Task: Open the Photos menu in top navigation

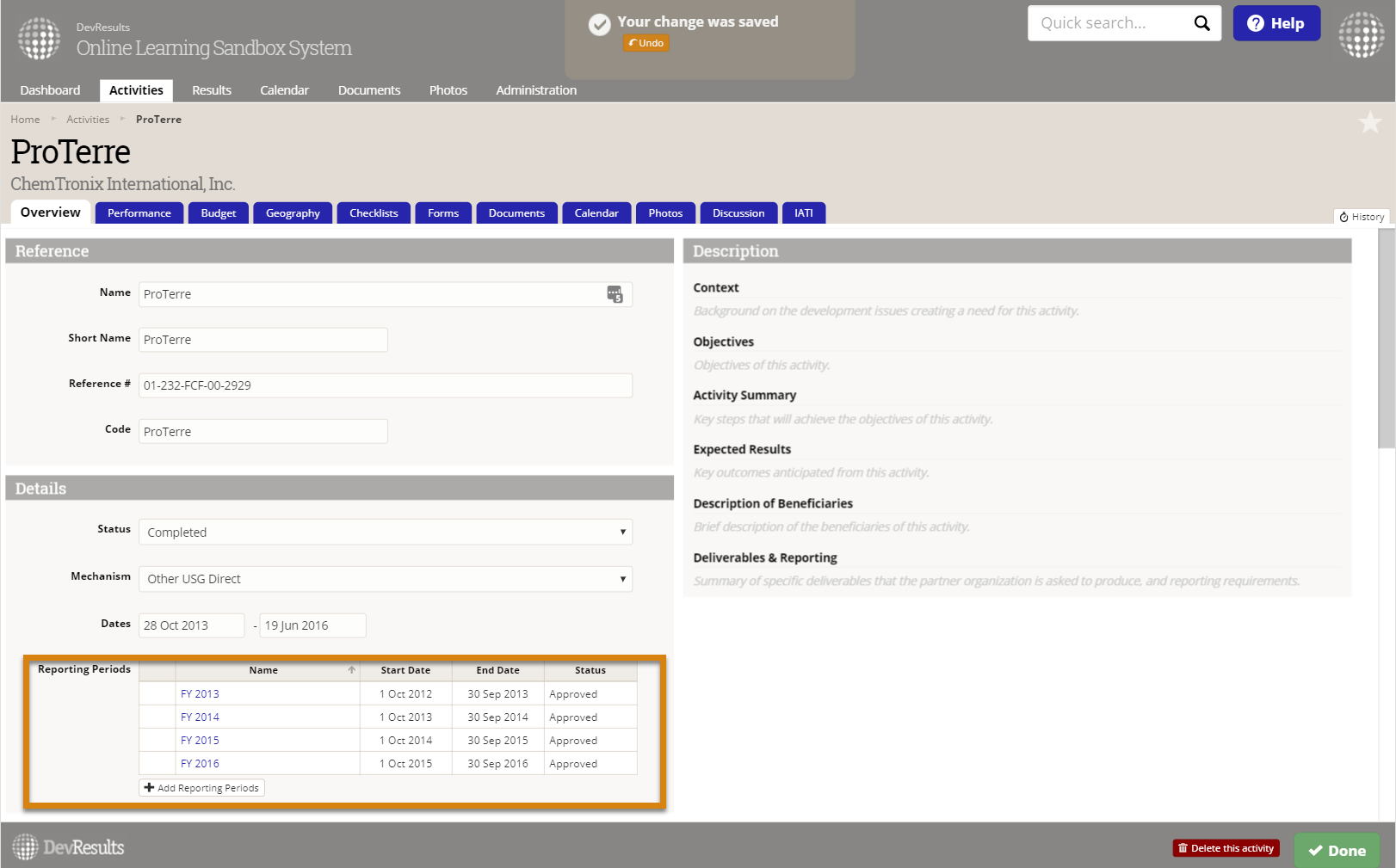Action: (448, 90)
